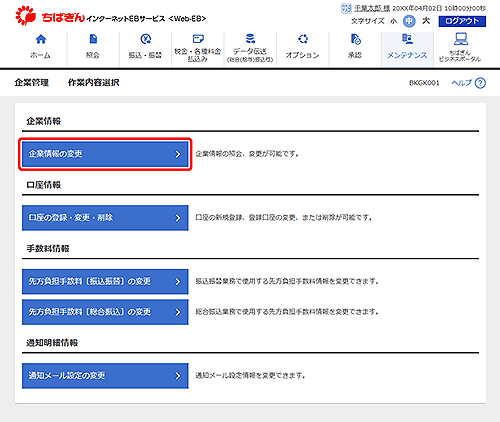The image size is (500, 422).
Task: Click the ログアウト button
Action: tap(462, 21)
